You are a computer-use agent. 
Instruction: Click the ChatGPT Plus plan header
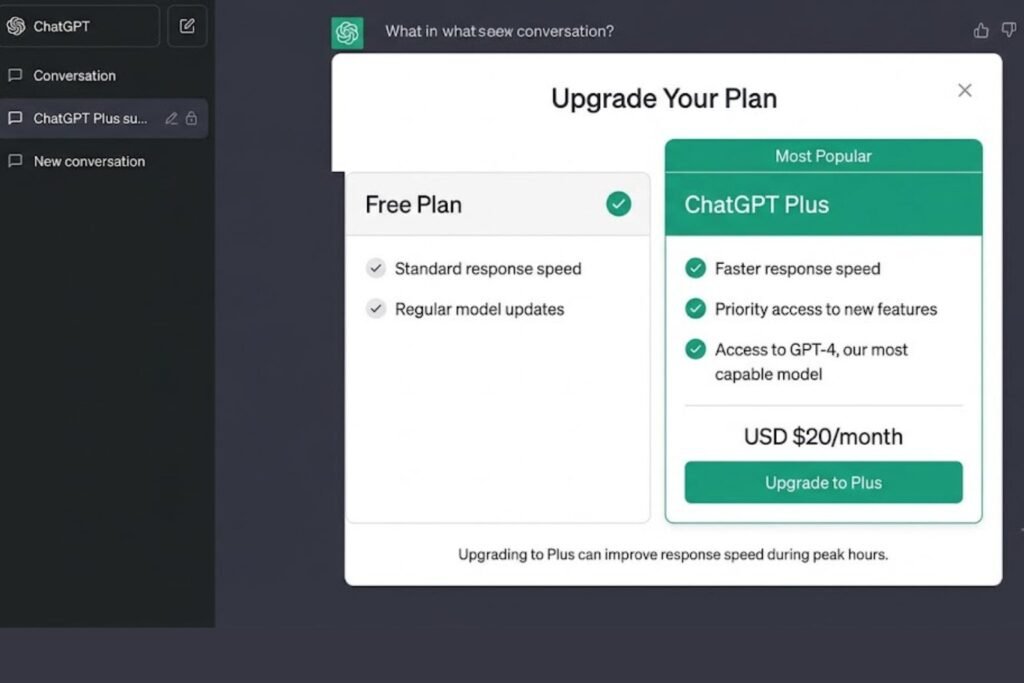pos(824,204)
